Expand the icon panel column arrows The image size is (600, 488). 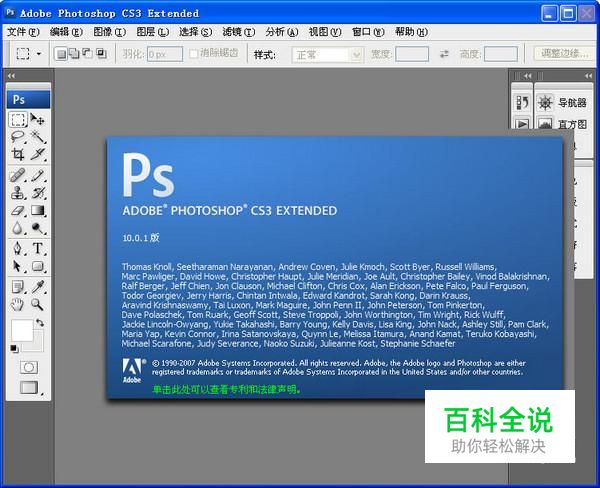528,76
